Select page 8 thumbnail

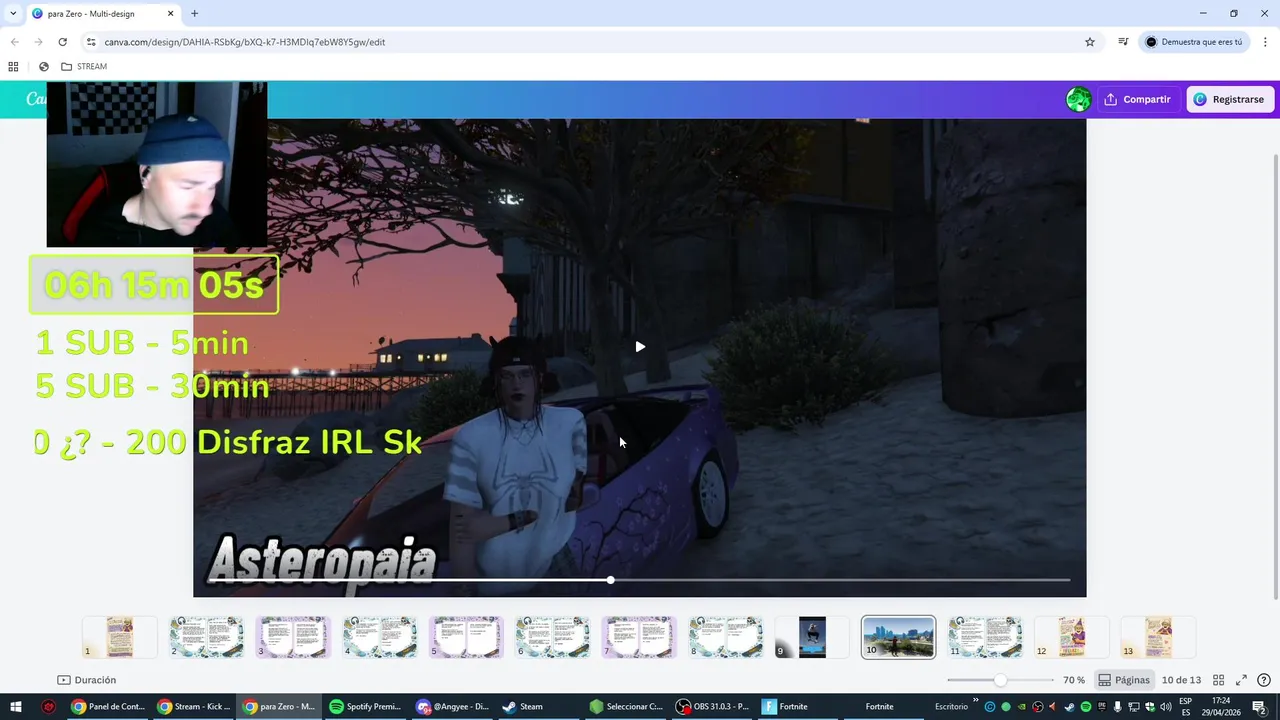click(726, 637)
